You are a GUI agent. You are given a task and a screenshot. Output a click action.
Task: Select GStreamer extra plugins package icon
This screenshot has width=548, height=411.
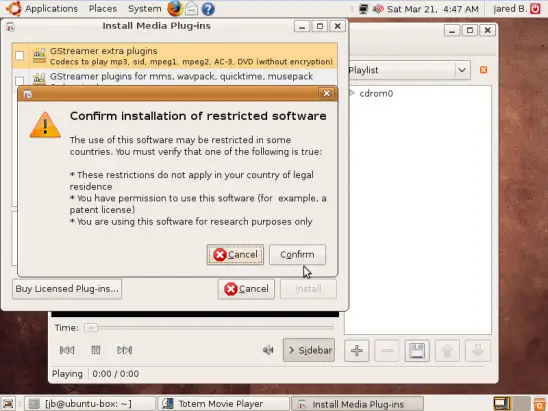(39, 56)
